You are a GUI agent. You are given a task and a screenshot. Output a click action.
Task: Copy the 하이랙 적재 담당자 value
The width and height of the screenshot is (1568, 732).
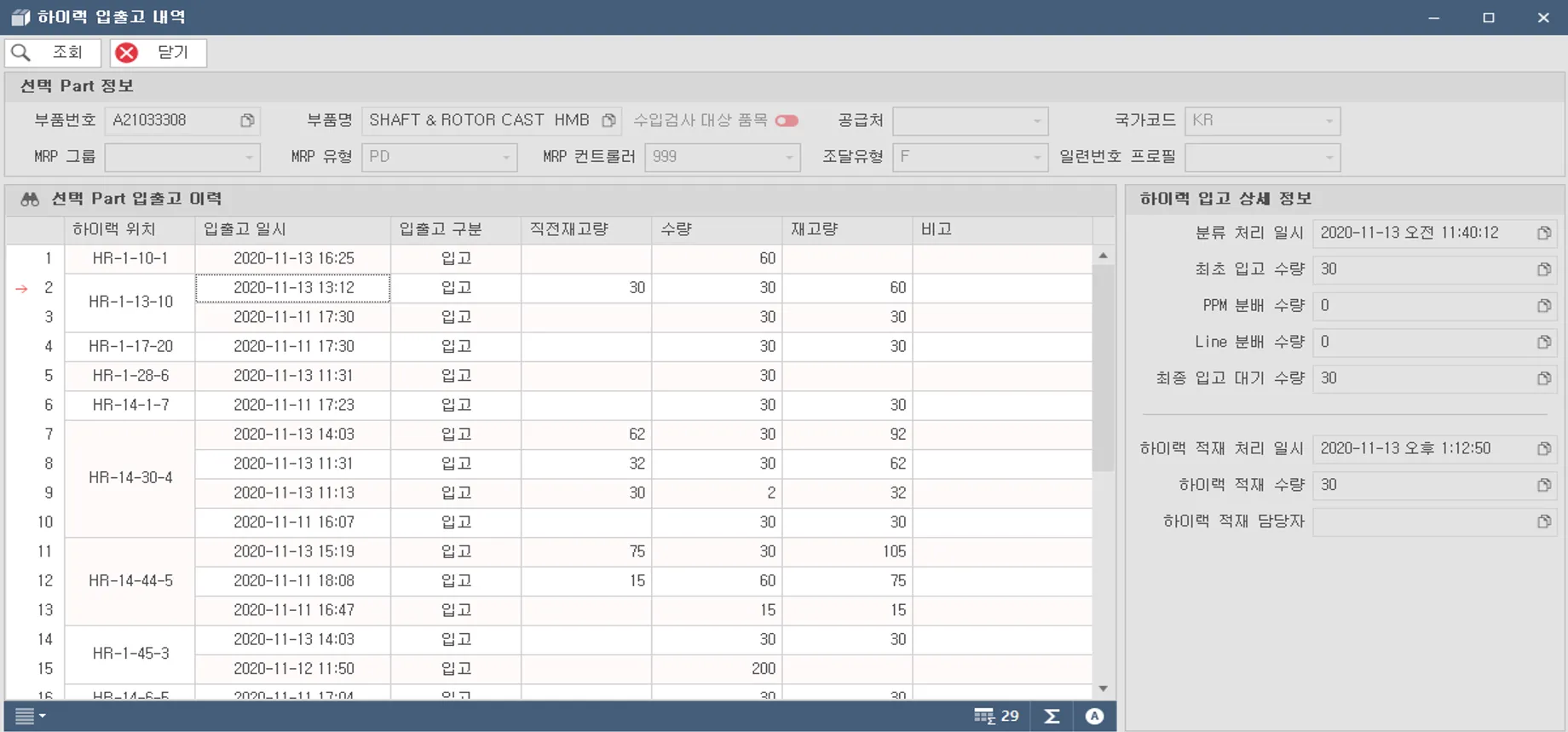1544,522
